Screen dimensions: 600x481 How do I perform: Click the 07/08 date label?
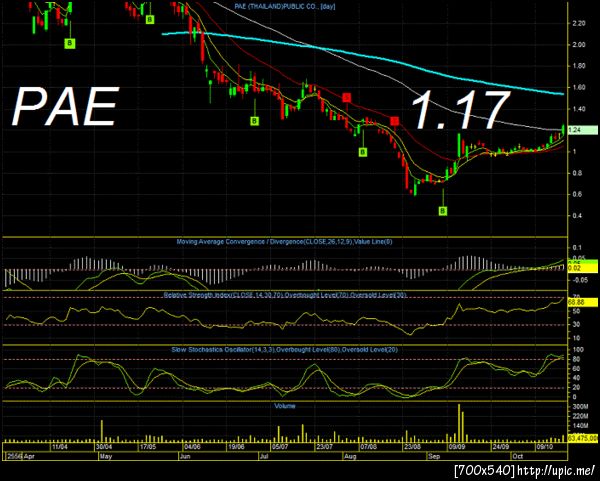click(x=368, y=447)
